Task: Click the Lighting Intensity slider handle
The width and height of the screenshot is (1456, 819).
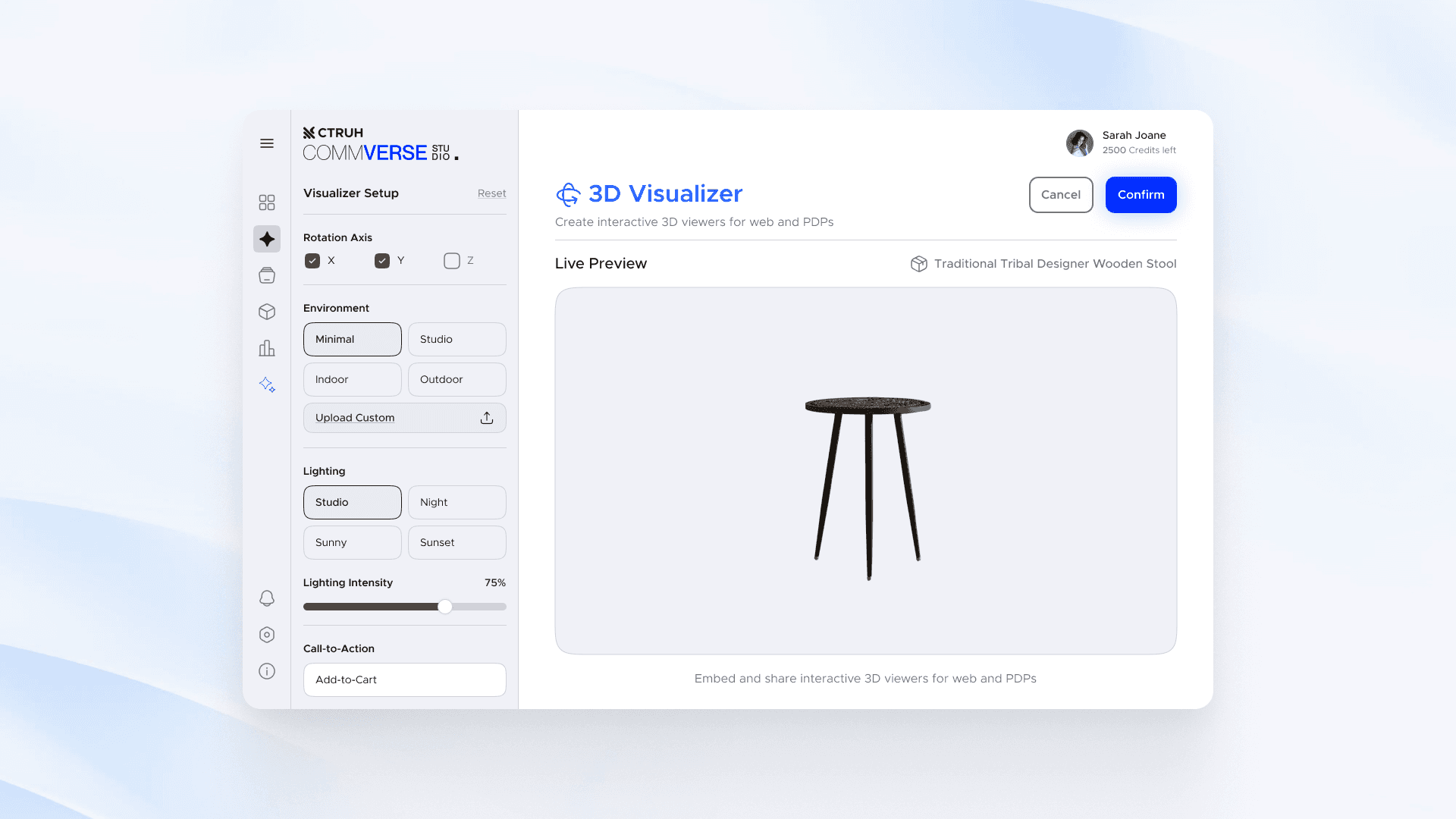Action: pos(445,607)
